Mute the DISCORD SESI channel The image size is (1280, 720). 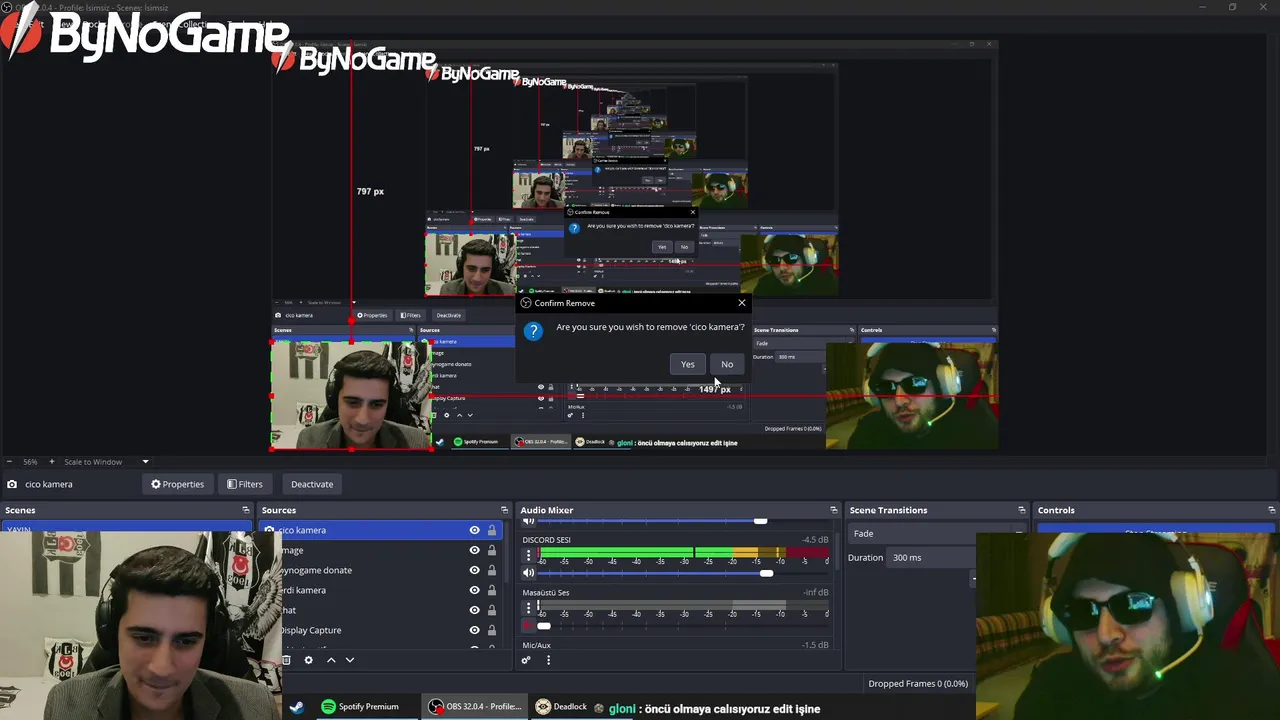529,573
